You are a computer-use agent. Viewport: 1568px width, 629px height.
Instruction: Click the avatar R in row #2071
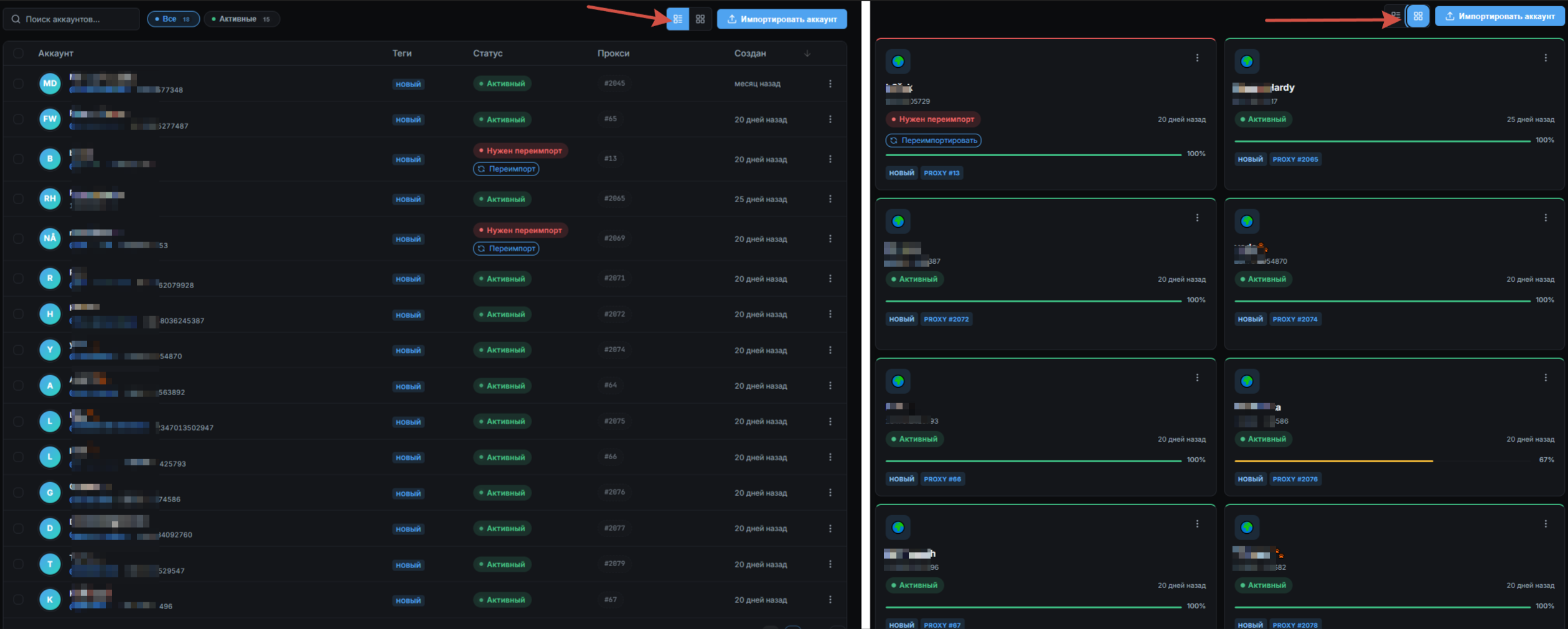pos(50,278)
